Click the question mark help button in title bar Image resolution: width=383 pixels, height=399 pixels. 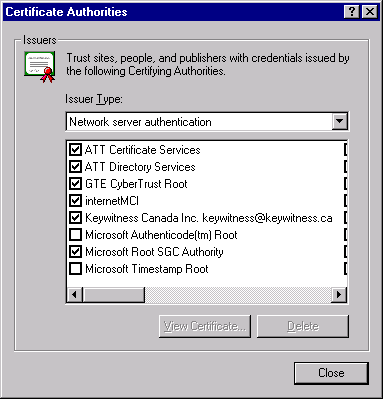point(352,12)
